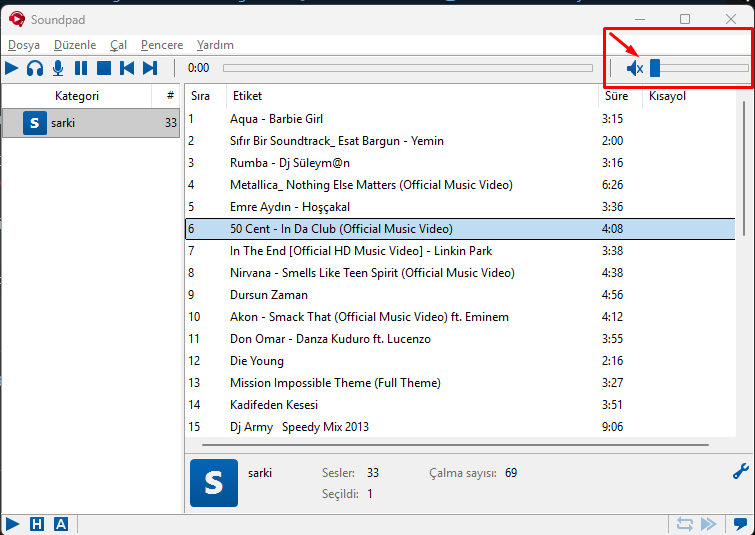This screenshot has width=755, height=535.
Task: Select Mission Impossible Theme (Full Theme)
Action: pos(460,383)
